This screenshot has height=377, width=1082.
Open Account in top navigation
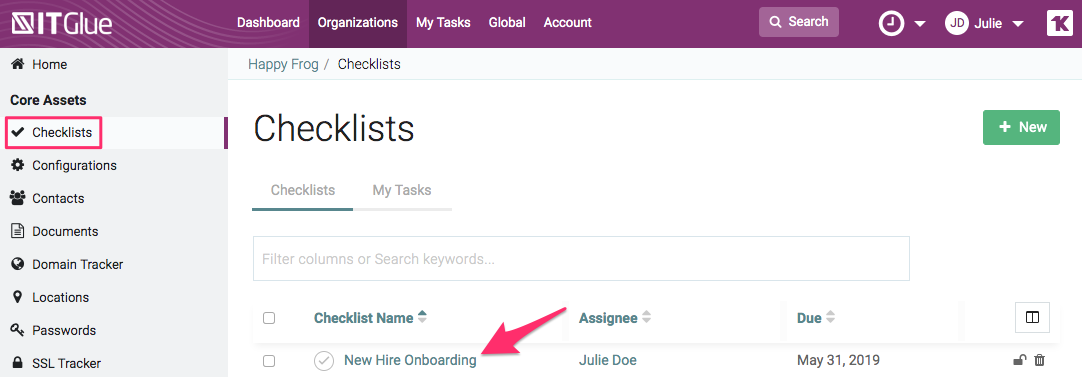(567, 23)
